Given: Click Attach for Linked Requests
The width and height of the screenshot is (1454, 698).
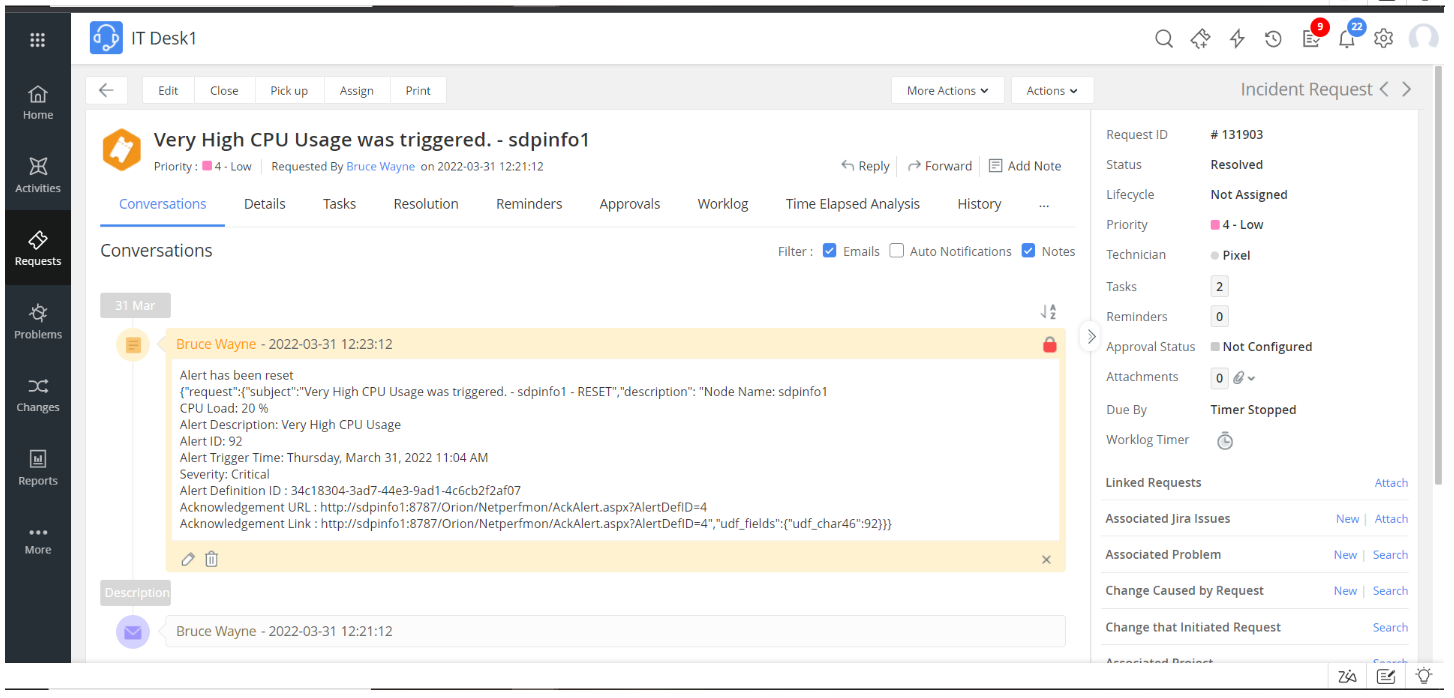Looking at the screenshot, I should tap(1391, 483).
